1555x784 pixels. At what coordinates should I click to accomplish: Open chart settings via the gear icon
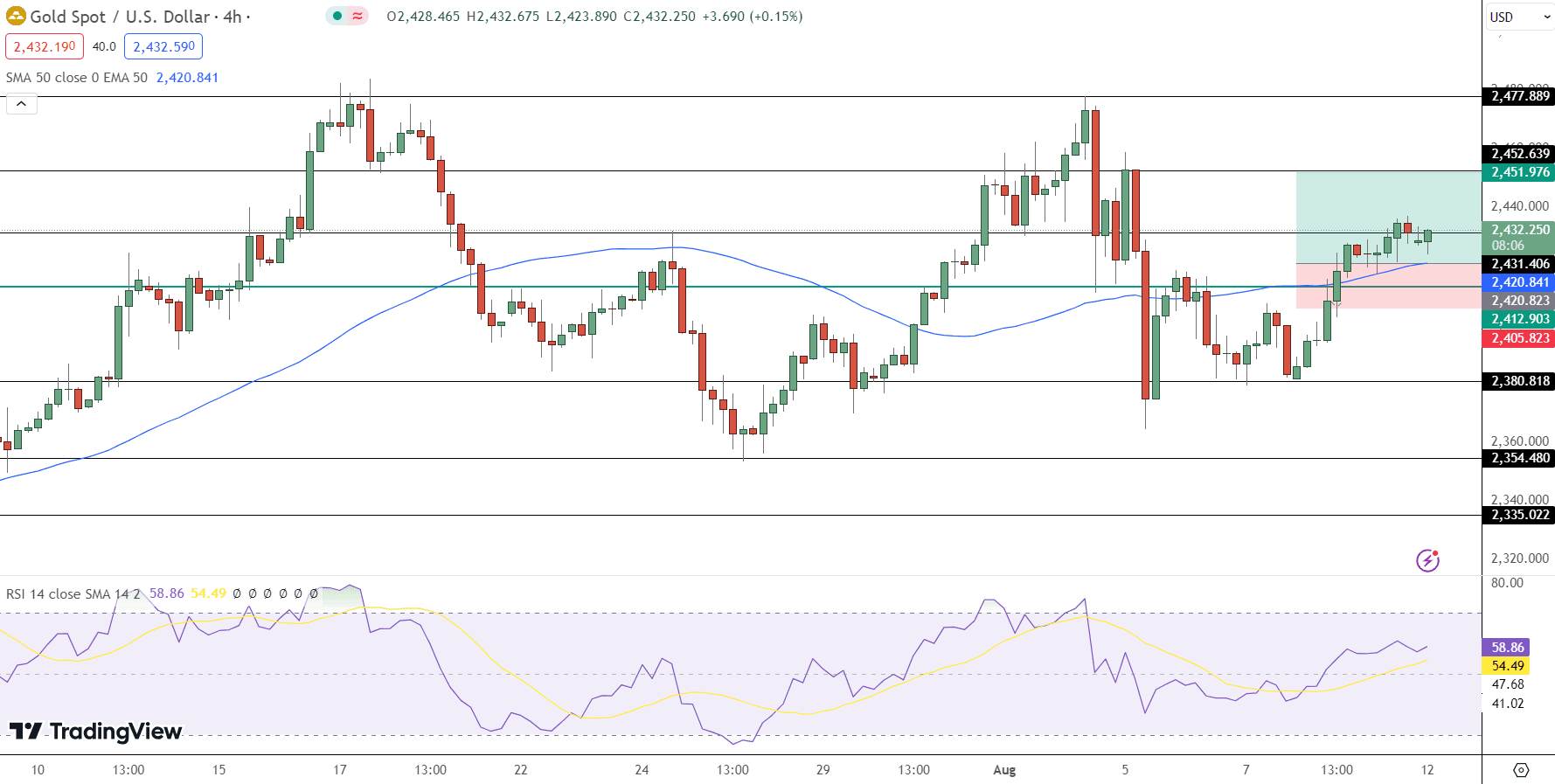click(x=1521, y=770)
